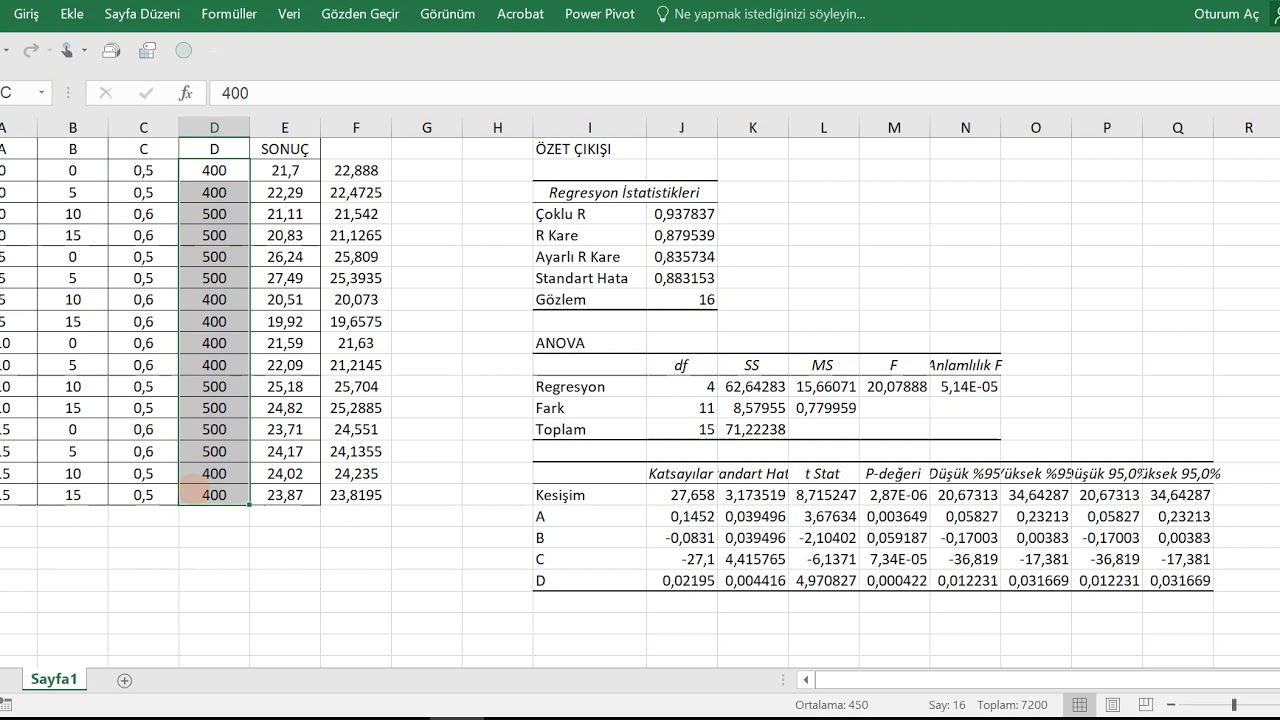Select column E header

[285, 127]
